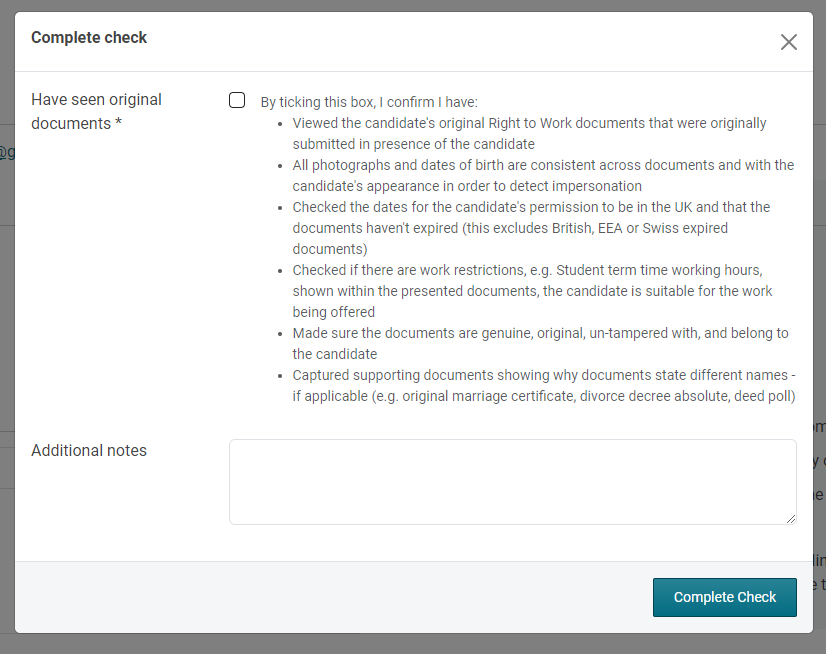The image size is (826, 654).
Task: Click into the Additional notes text area
Action: [x=512, y=481]
